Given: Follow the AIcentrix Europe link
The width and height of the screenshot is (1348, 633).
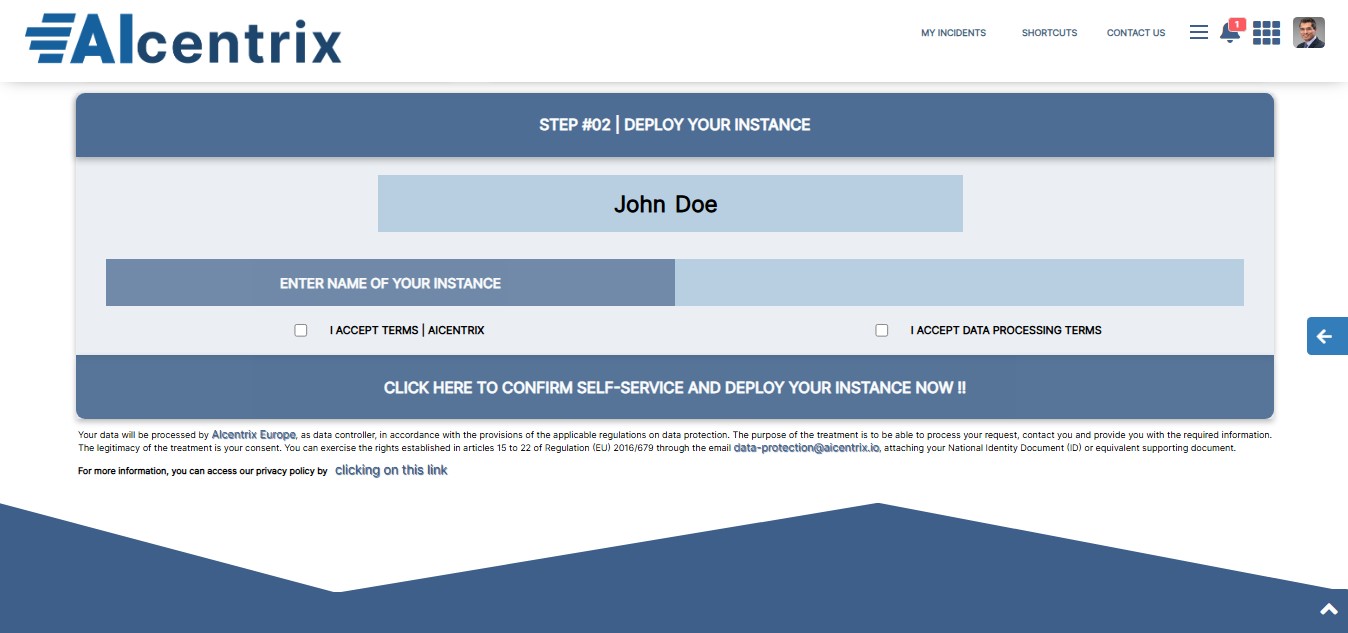Looking at the screenshot, I should pyautogui.click(x=253, y=435).
